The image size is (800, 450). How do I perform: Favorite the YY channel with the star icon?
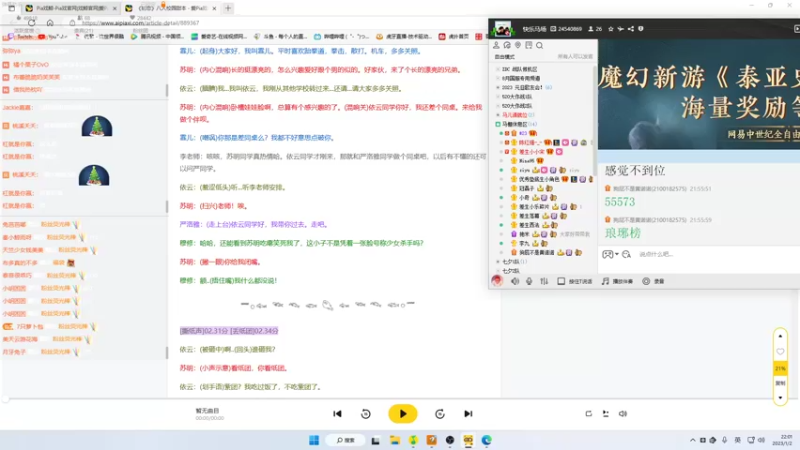click(611, 29)
